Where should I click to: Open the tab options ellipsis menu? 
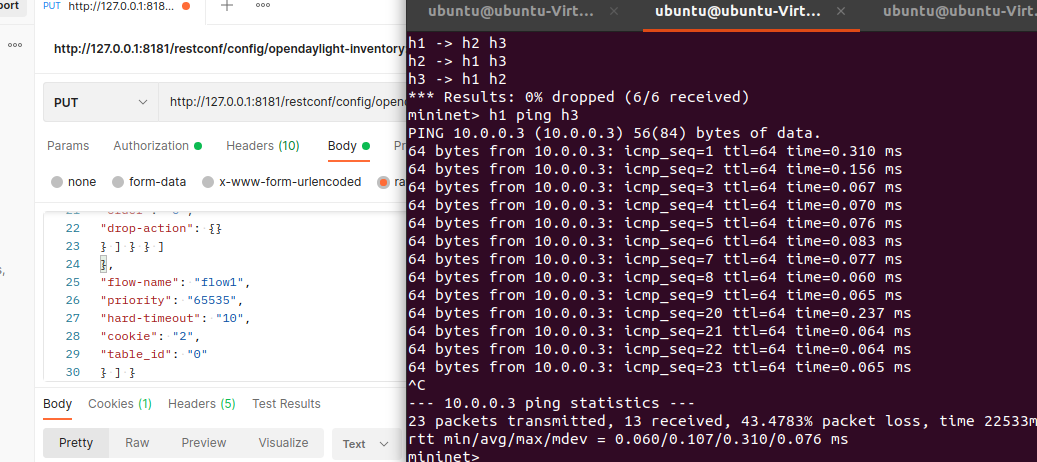pyautogui.click(x=263, y=5)
